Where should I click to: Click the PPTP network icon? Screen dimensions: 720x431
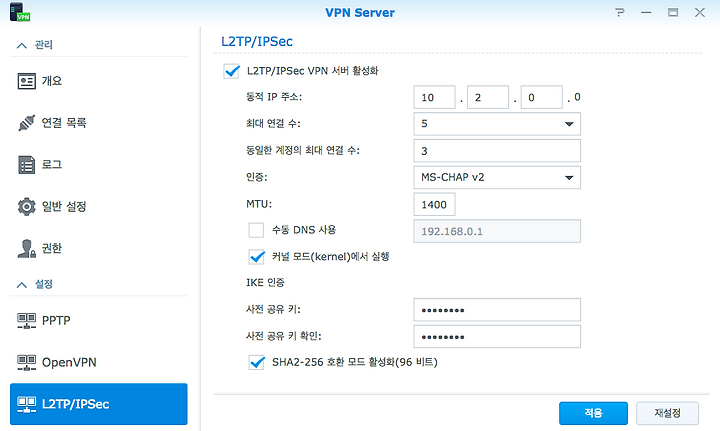click(27, 320)
